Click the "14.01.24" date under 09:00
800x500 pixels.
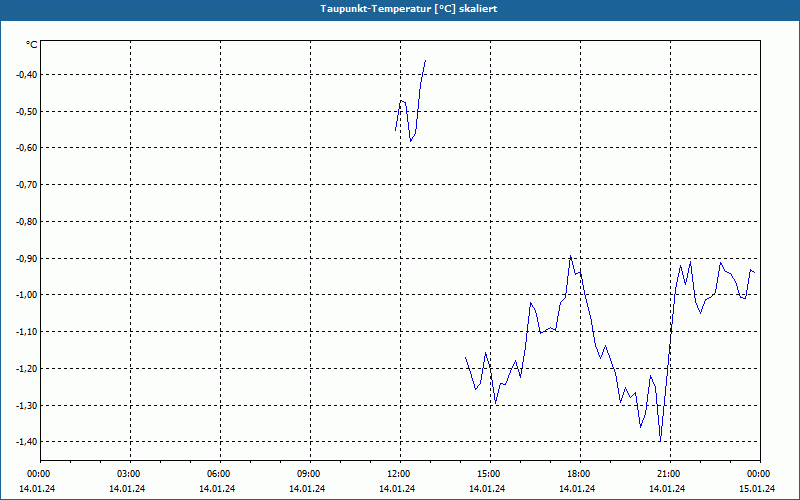click(x=307, y=489)
